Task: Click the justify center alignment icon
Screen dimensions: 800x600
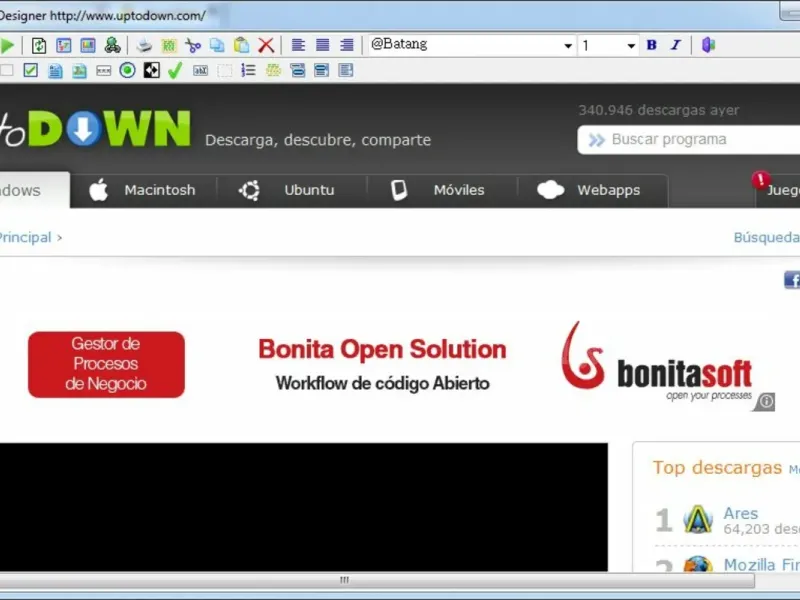Action: click(322, 45)
